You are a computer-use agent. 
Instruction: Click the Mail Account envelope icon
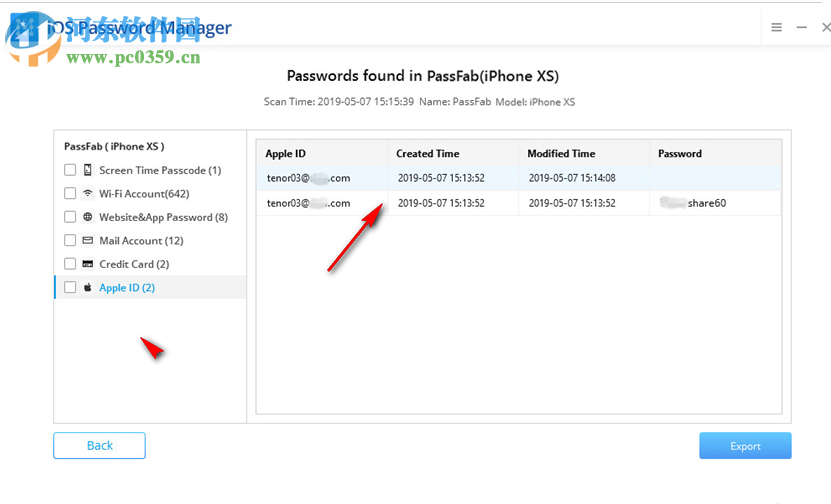[87, 240]
